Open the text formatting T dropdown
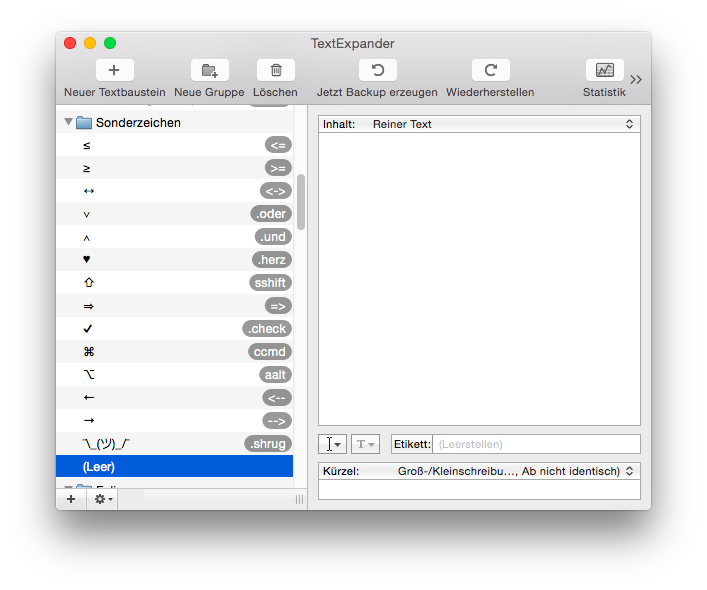 365,444
